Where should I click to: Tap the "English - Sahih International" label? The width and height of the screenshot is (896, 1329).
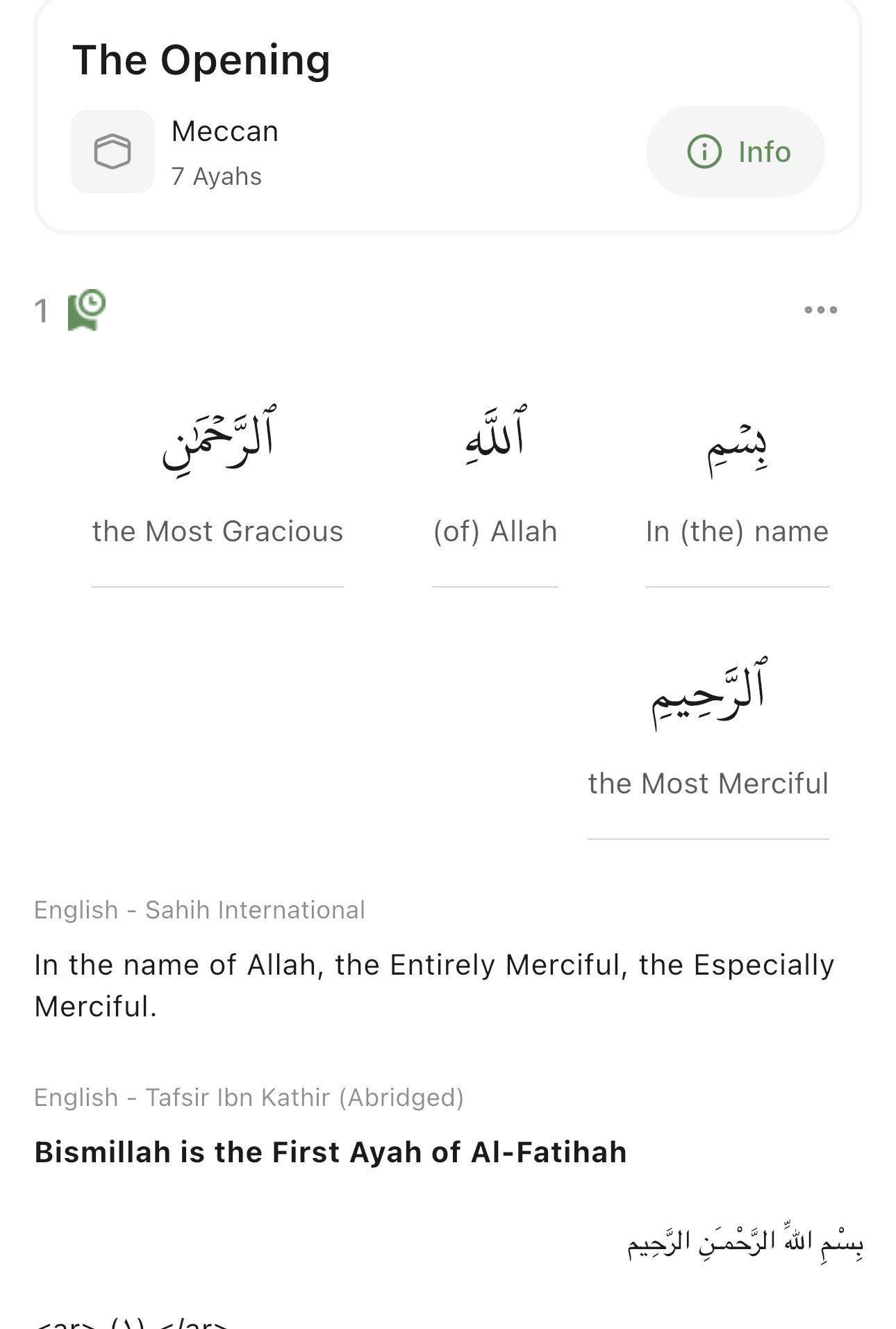199,910
